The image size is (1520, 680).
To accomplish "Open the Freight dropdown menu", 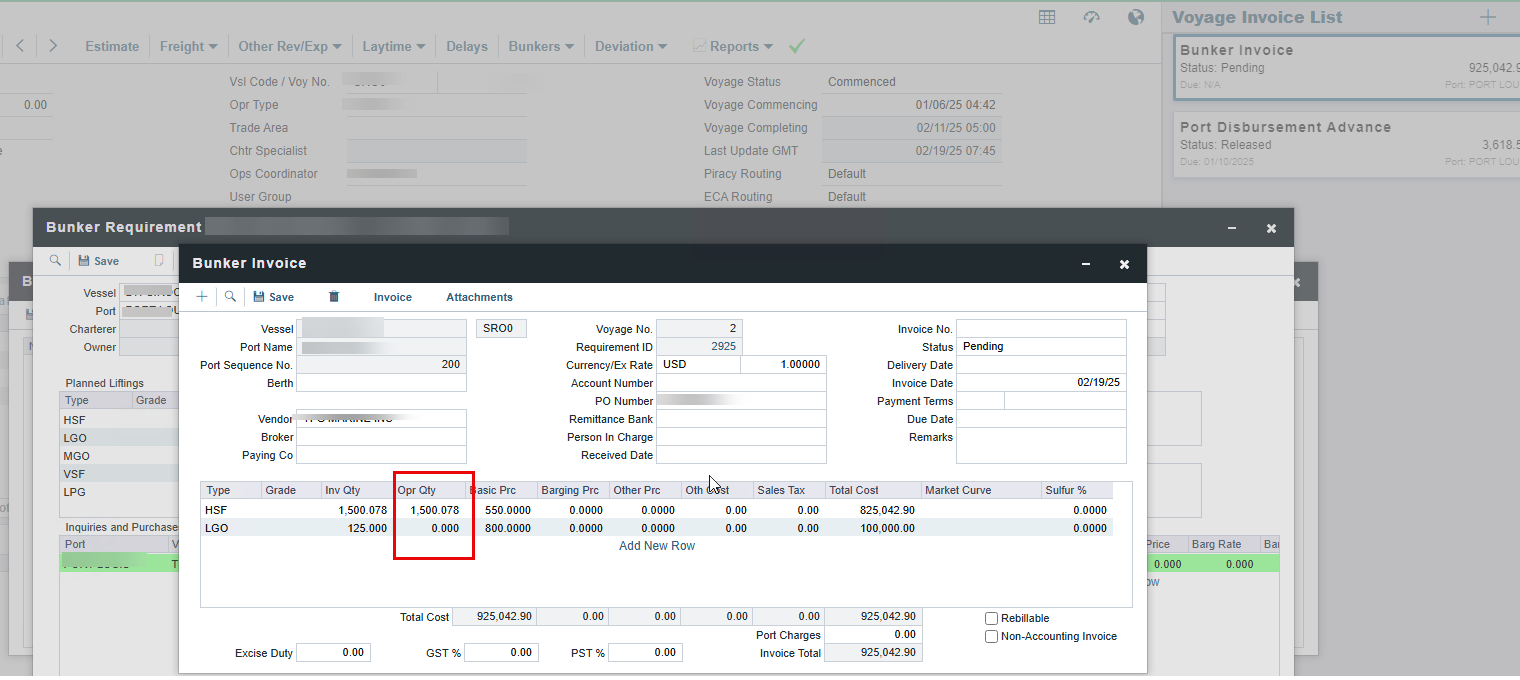I will coord(188,46).
